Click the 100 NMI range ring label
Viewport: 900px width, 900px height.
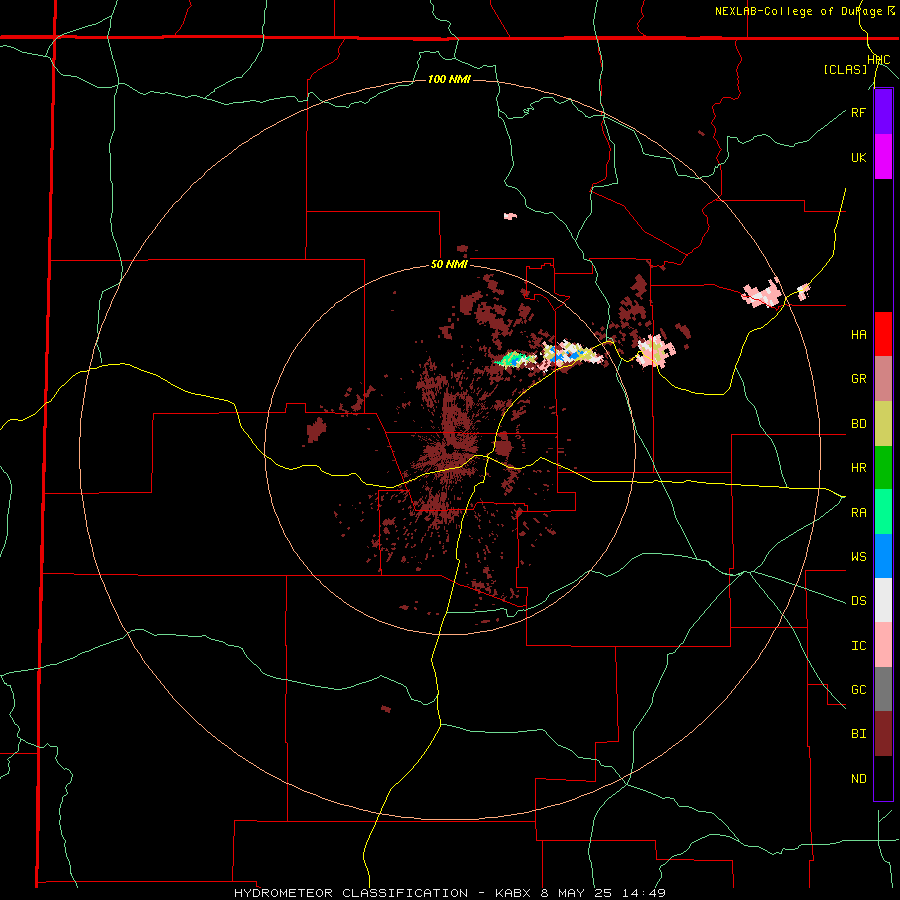click(x=449, y=79)
